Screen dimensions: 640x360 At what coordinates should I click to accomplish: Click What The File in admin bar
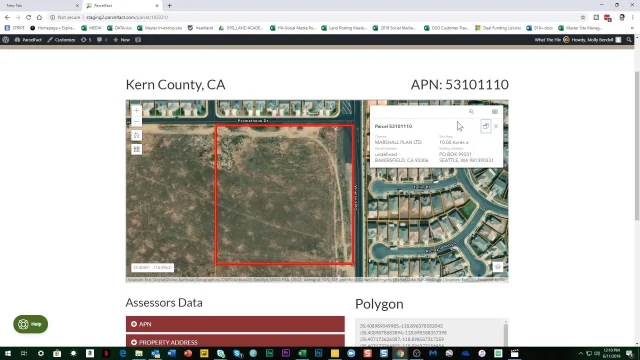pyautogui.click(x=547, y=40)
